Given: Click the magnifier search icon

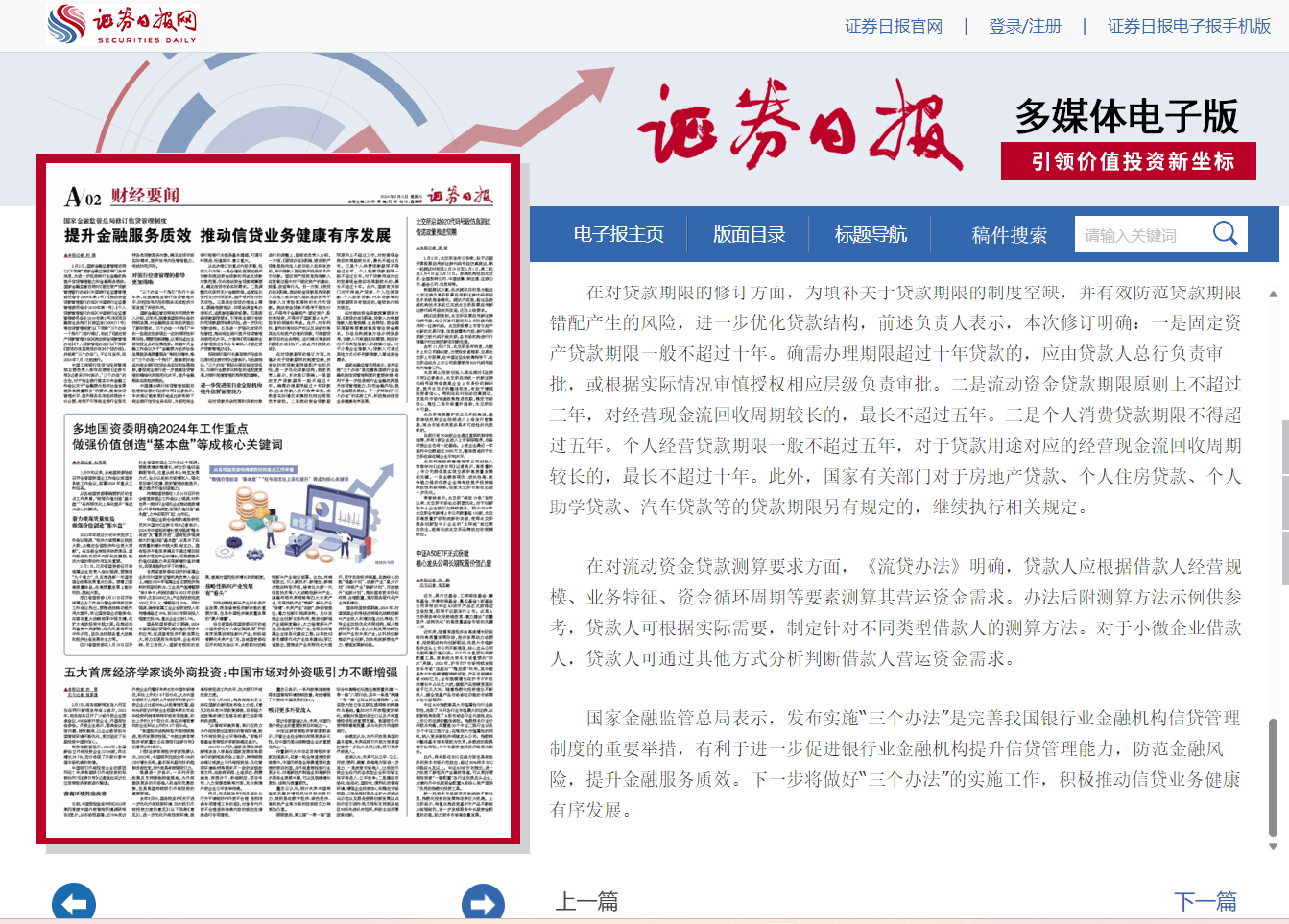Looking at the screenshot, I should click(1225, 233).
